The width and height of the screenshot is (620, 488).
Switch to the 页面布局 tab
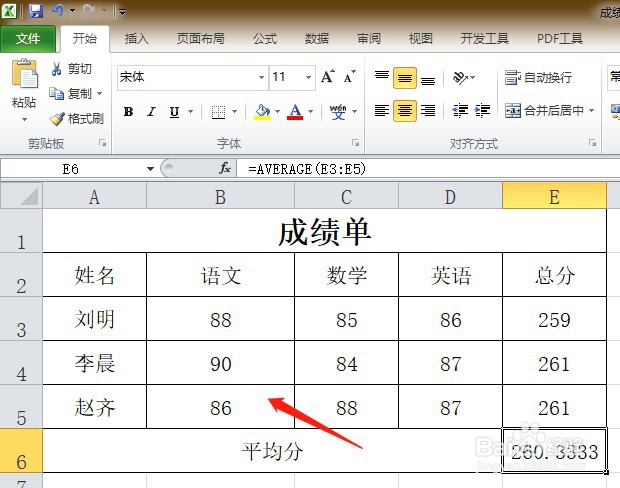point(200,38)
